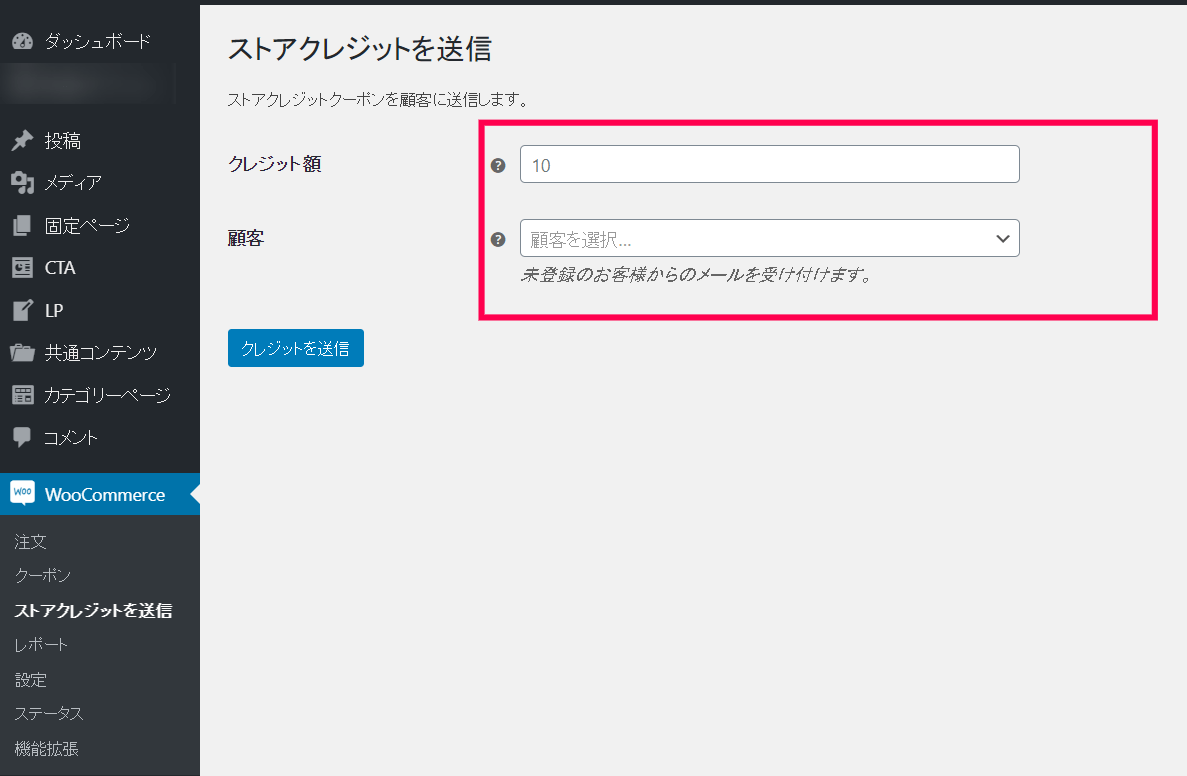Focus the クレジット額 amount input field
Viewport: 1187px width, 776px height.
point(769,165)
